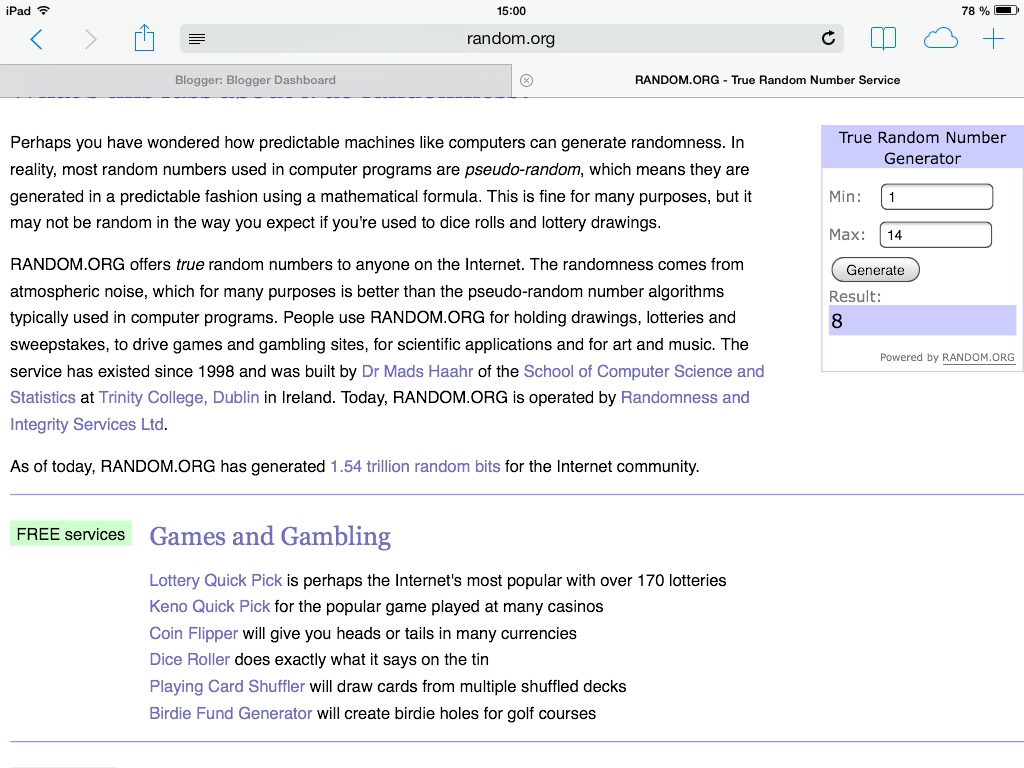Open 1.54 trillion random bits link
The width and height of the screenshot is (1024, 768).
[415, 466]
